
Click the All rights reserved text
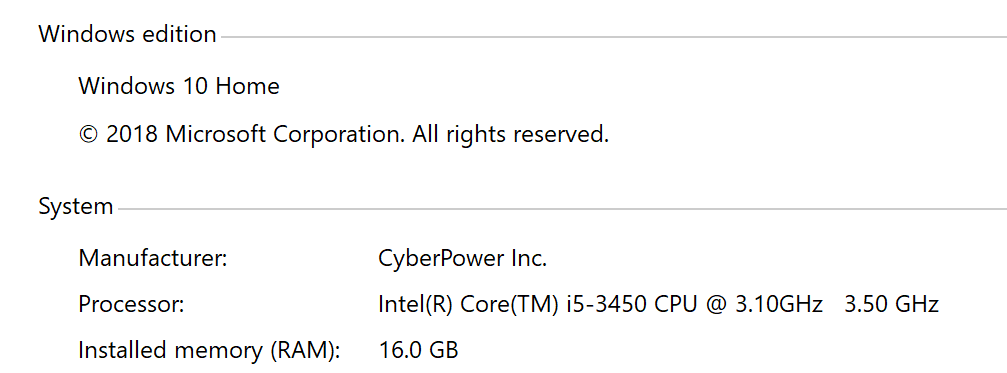511,134
